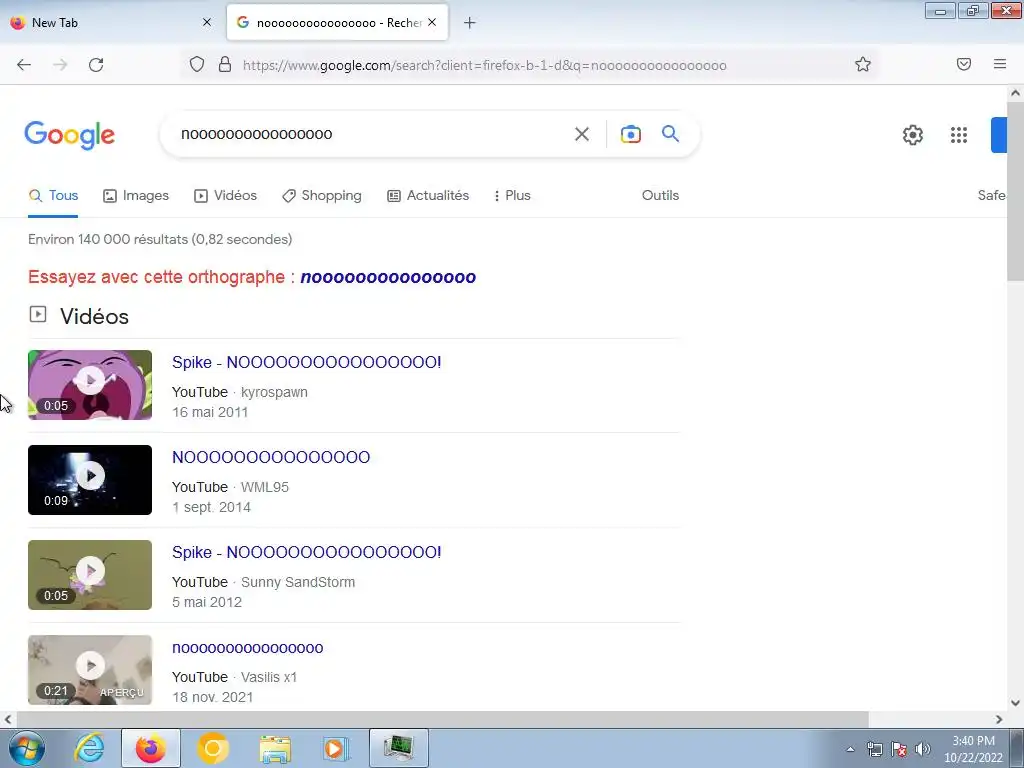The image size is (1024, 768).
Task: Select the Tous results tab
Action: click(54, 195)
